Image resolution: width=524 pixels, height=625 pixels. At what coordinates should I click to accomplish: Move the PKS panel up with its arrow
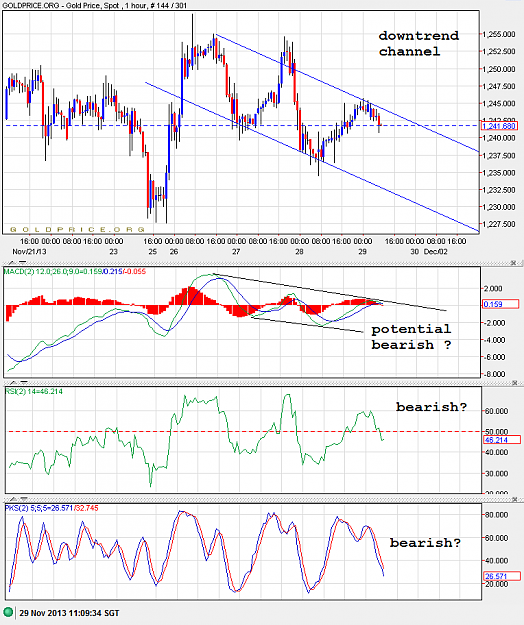12,499
